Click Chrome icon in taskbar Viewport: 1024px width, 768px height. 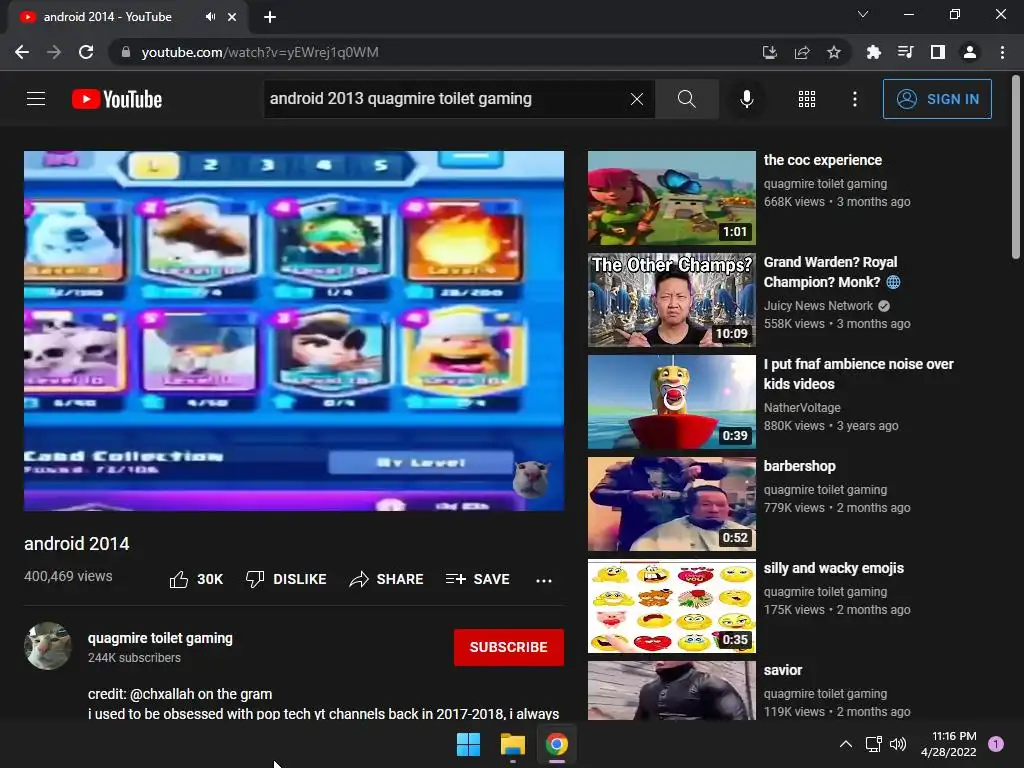[x=556, y=744]
